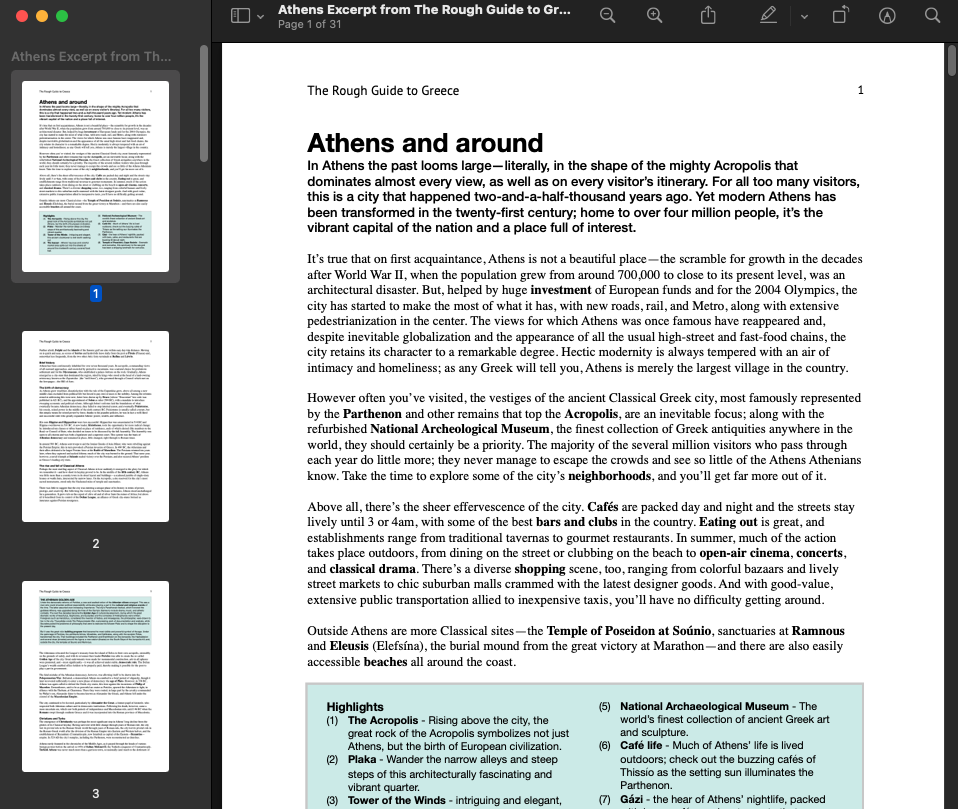The width and height of the screenshot is (958, 809).
Task: Open sidebar view options chevron
Action: tap(260, 16)
